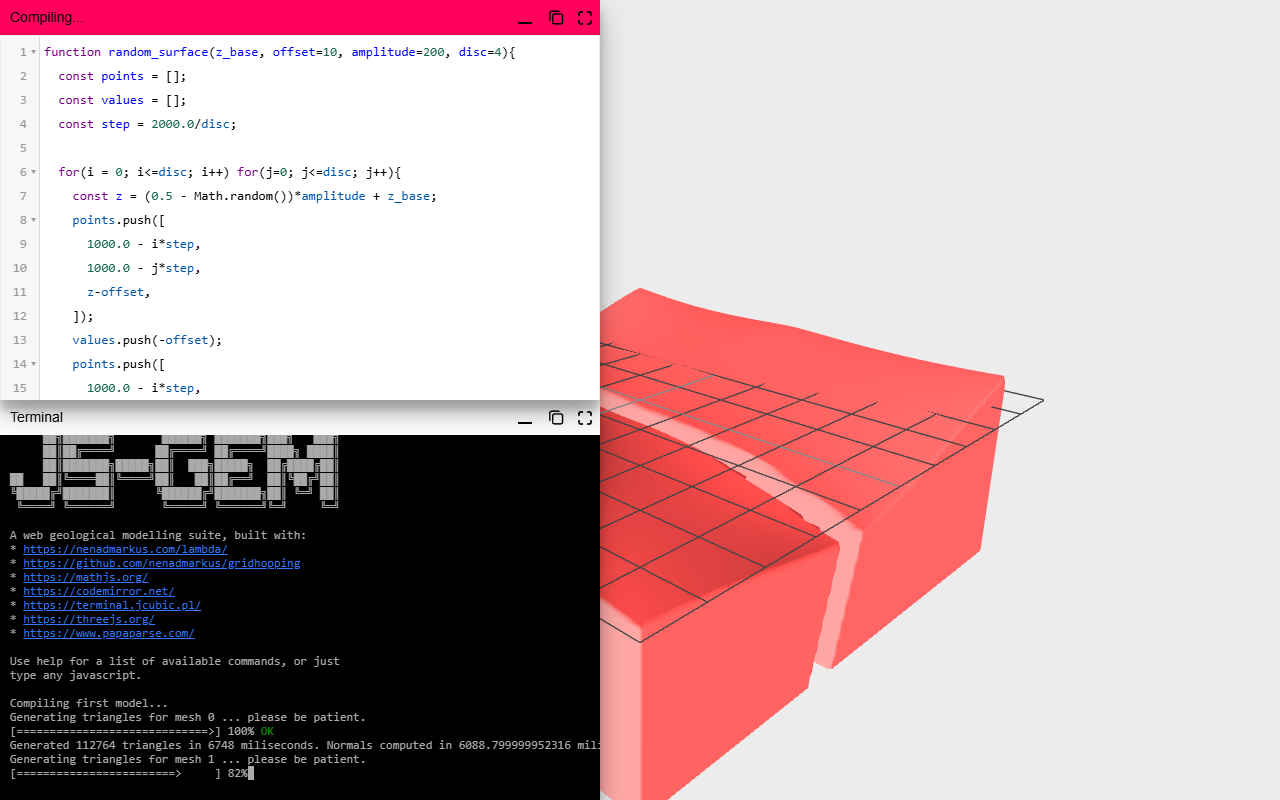1280x800 pixels.
Task: Open the mathjs.org link
Action: pos(85,577)
